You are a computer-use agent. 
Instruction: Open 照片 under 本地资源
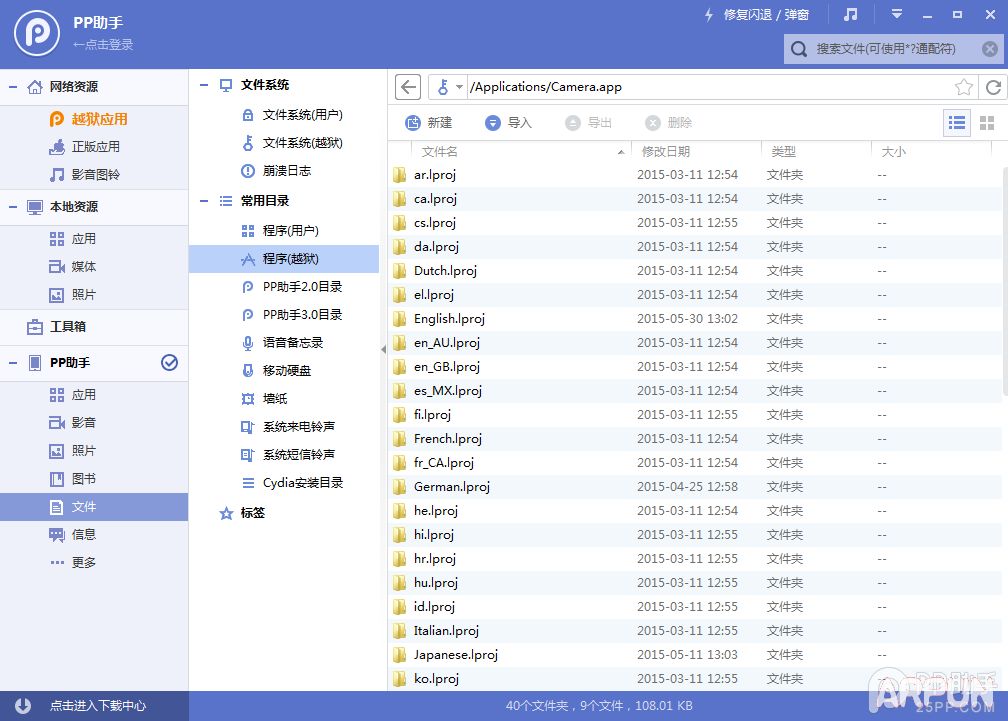[x=84, y=291]
